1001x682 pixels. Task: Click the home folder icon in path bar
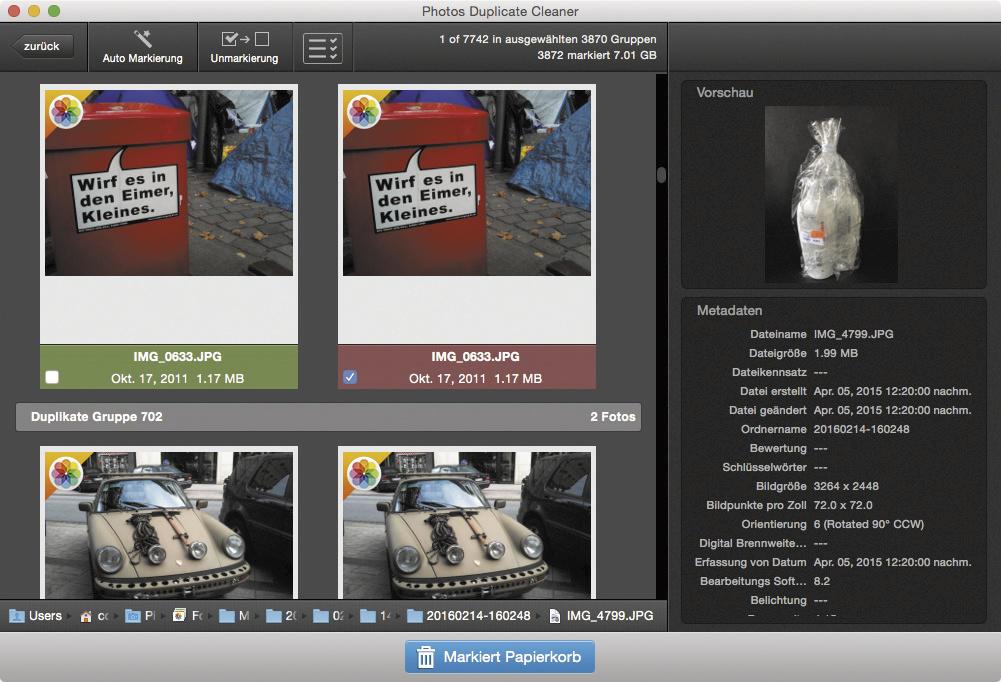[x=86, y=616]
